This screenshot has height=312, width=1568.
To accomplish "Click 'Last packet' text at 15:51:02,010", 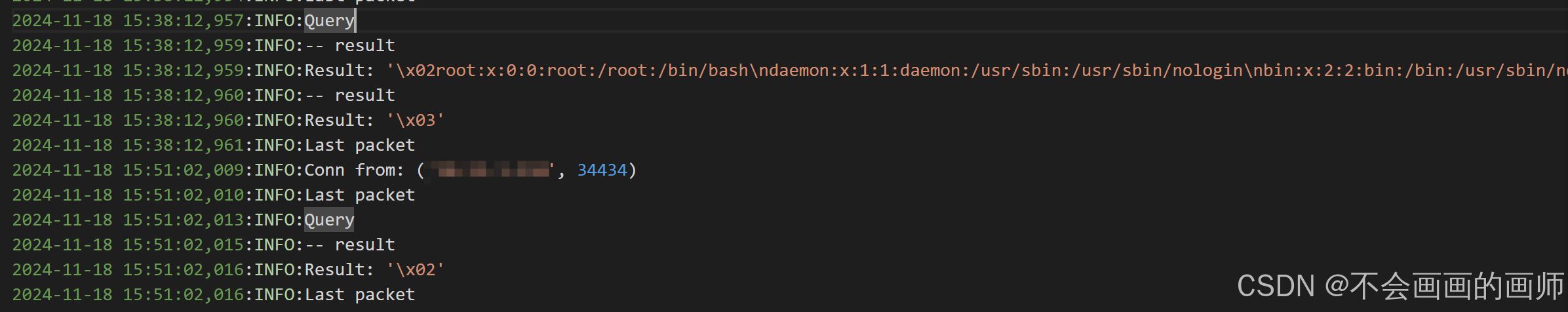I will pos(359,195).
